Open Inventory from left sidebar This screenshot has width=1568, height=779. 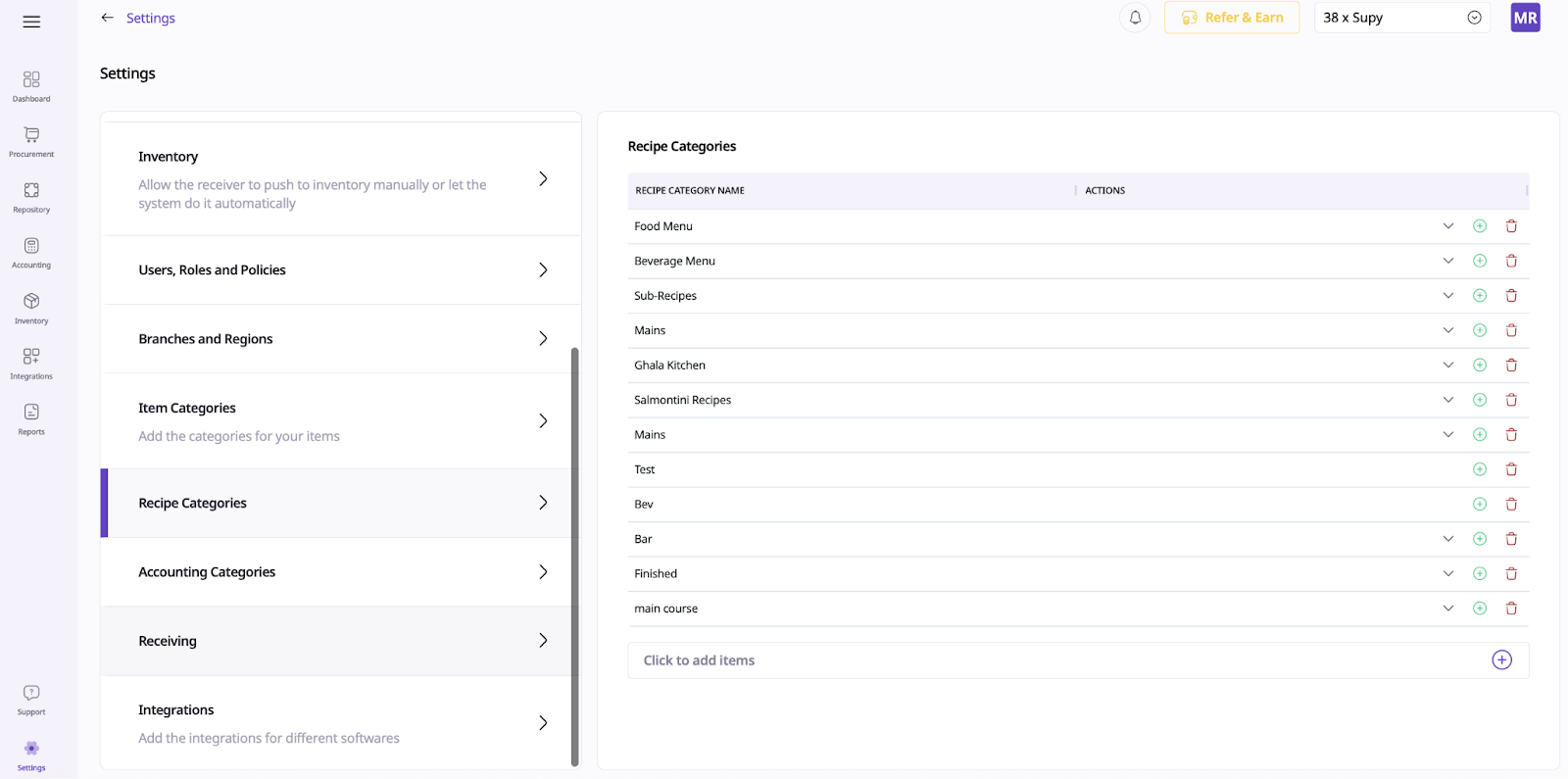[x=31, y=308]
